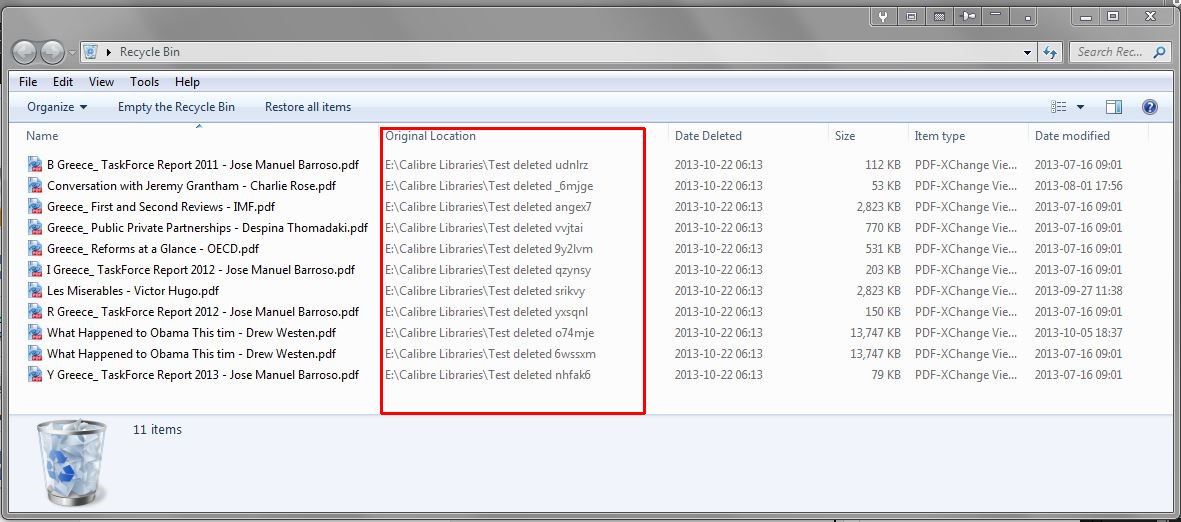Open Help with the blue question mark

point(1149,107)
